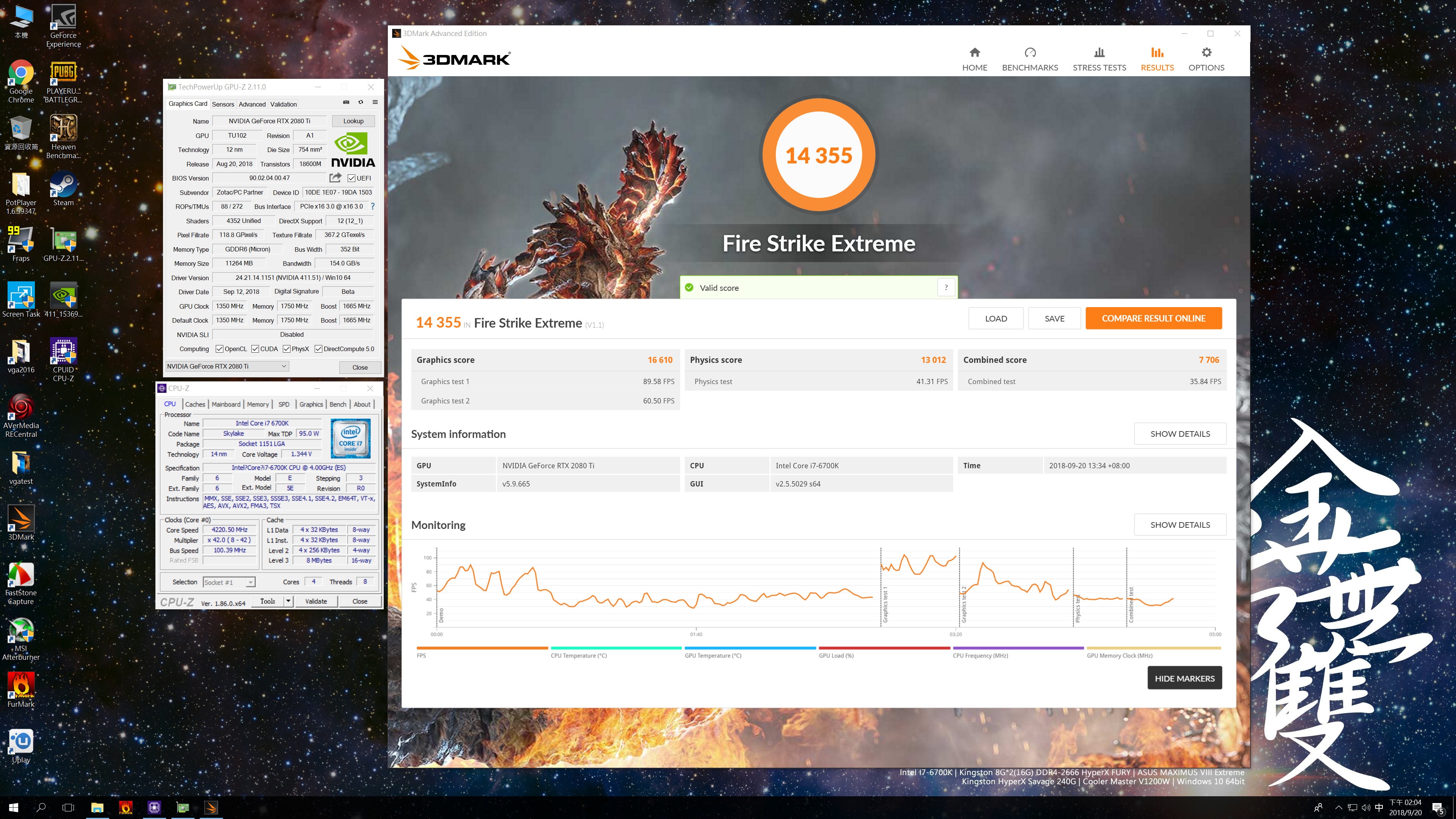
Task: Show details for Monitoring
Action: coord(1180,524)
